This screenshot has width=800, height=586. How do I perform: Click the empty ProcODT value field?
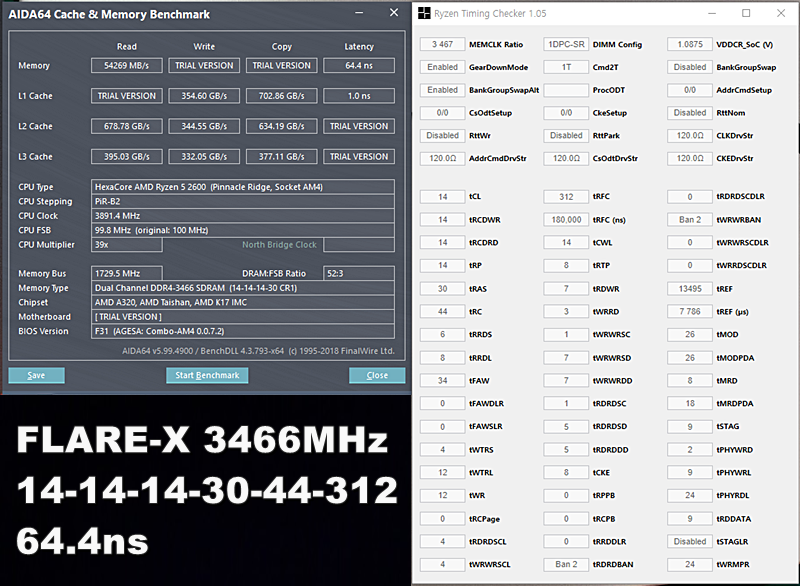pyautogui.click(x=566, y=90)
